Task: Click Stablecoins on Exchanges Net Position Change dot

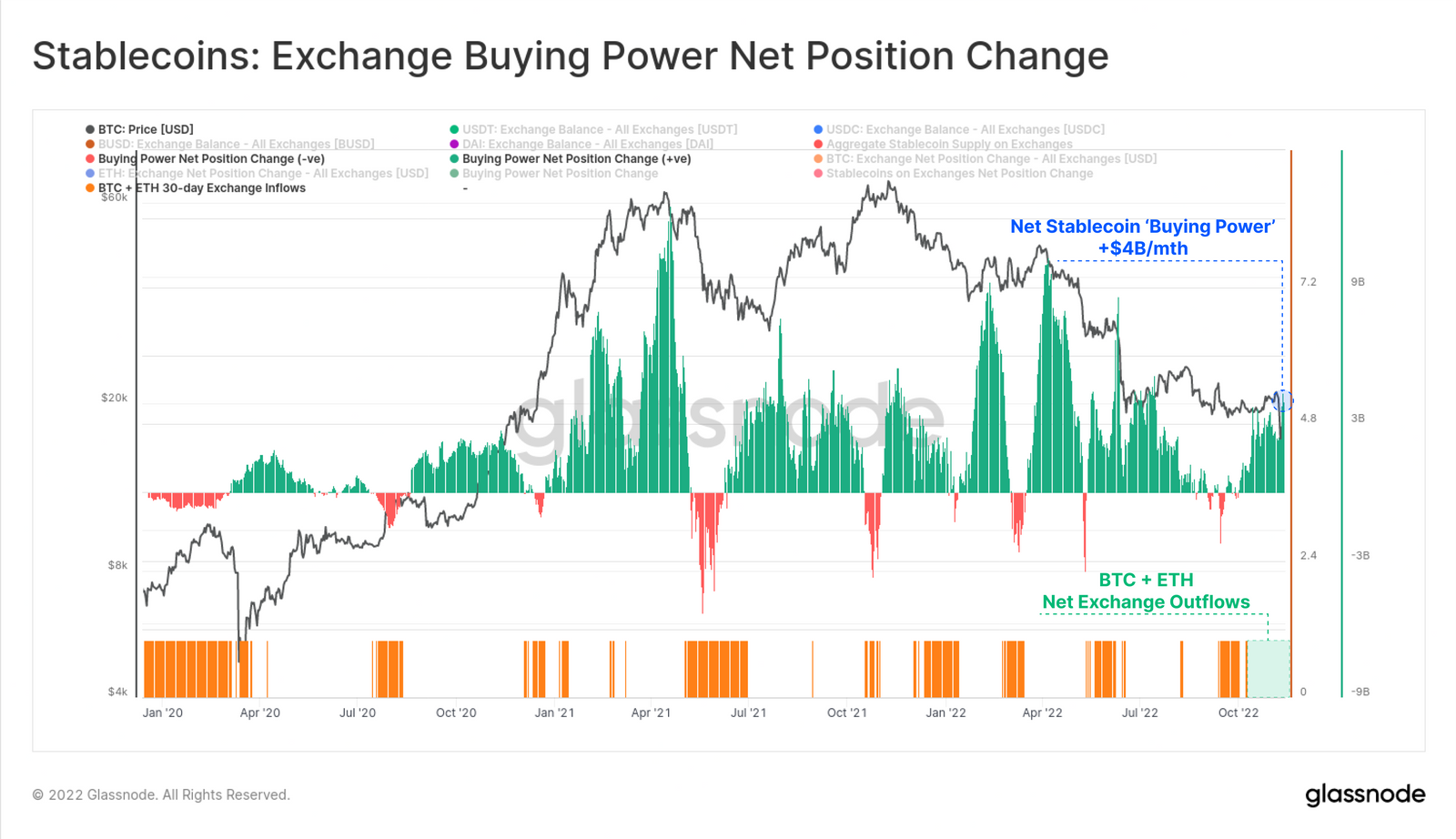Action: [x=818, y=173]
